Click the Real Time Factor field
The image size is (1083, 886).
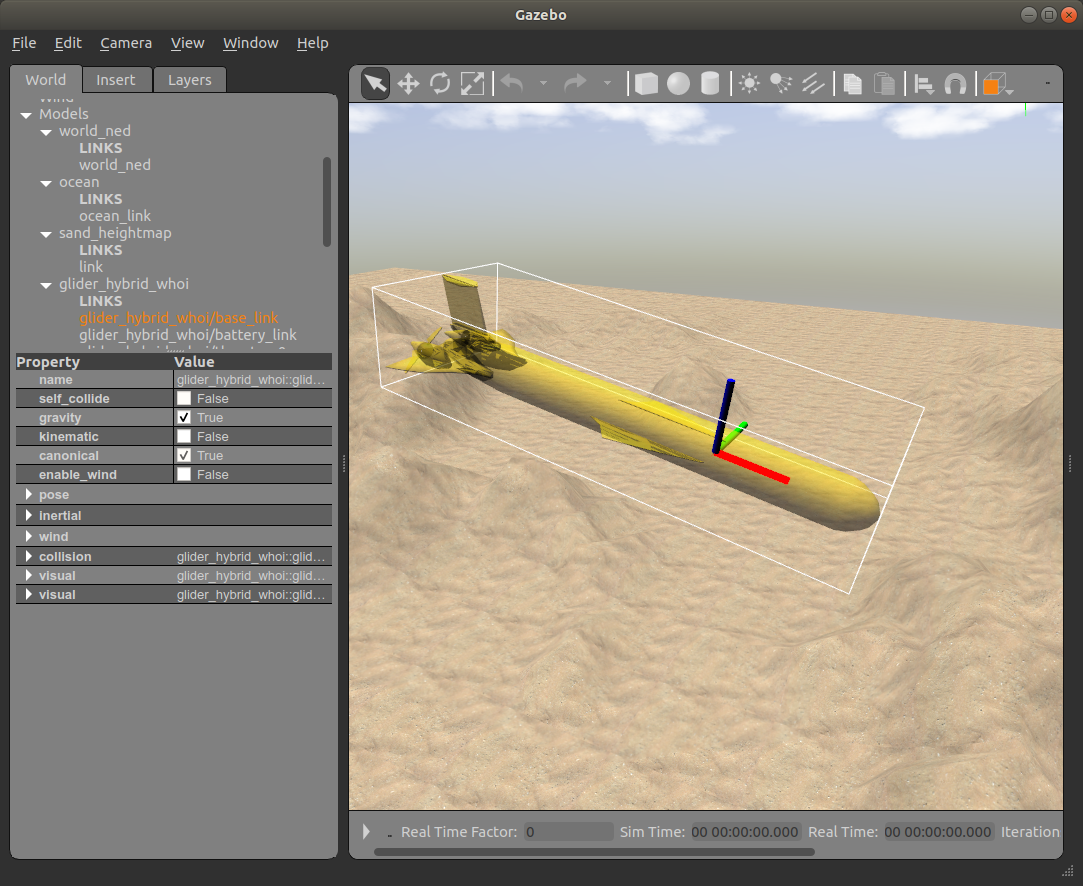pyautogui.click(x=568, y=832)
